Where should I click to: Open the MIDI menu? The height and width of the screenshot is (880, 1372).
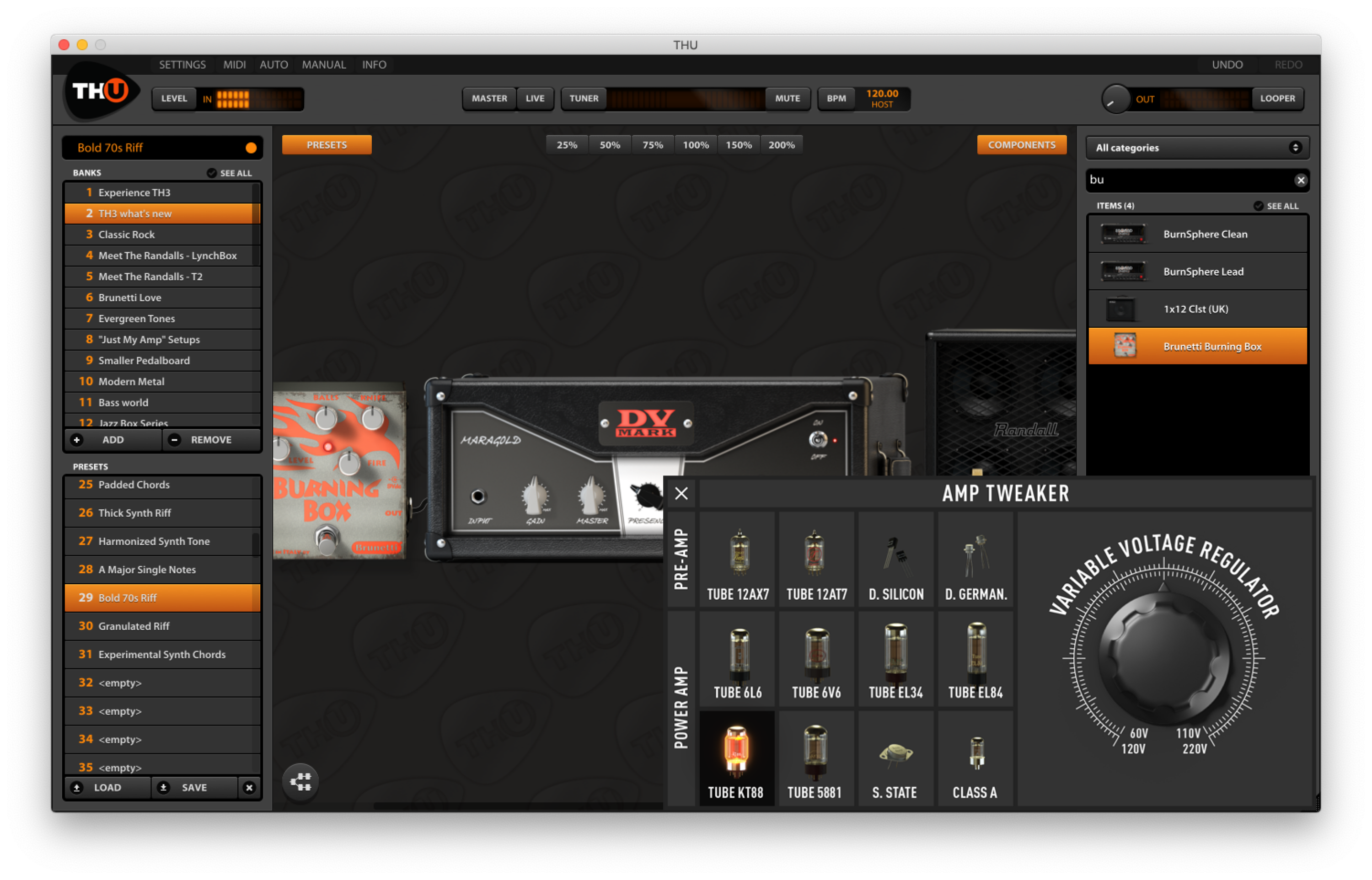pos(234,64)
